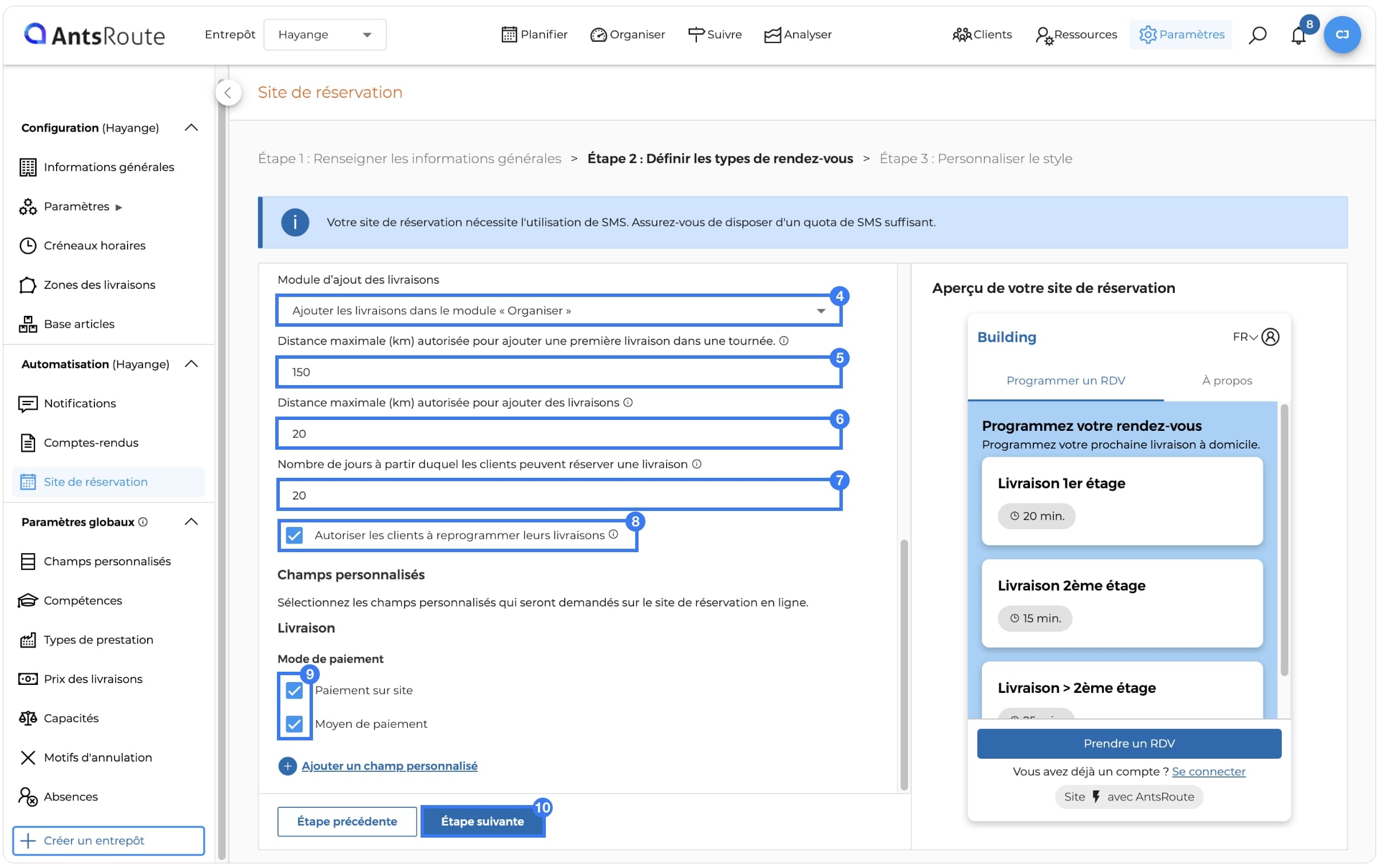The width and height of the screenshot is (1379, 868).
Task: Open the Clients menu
Action: [982, 35]
